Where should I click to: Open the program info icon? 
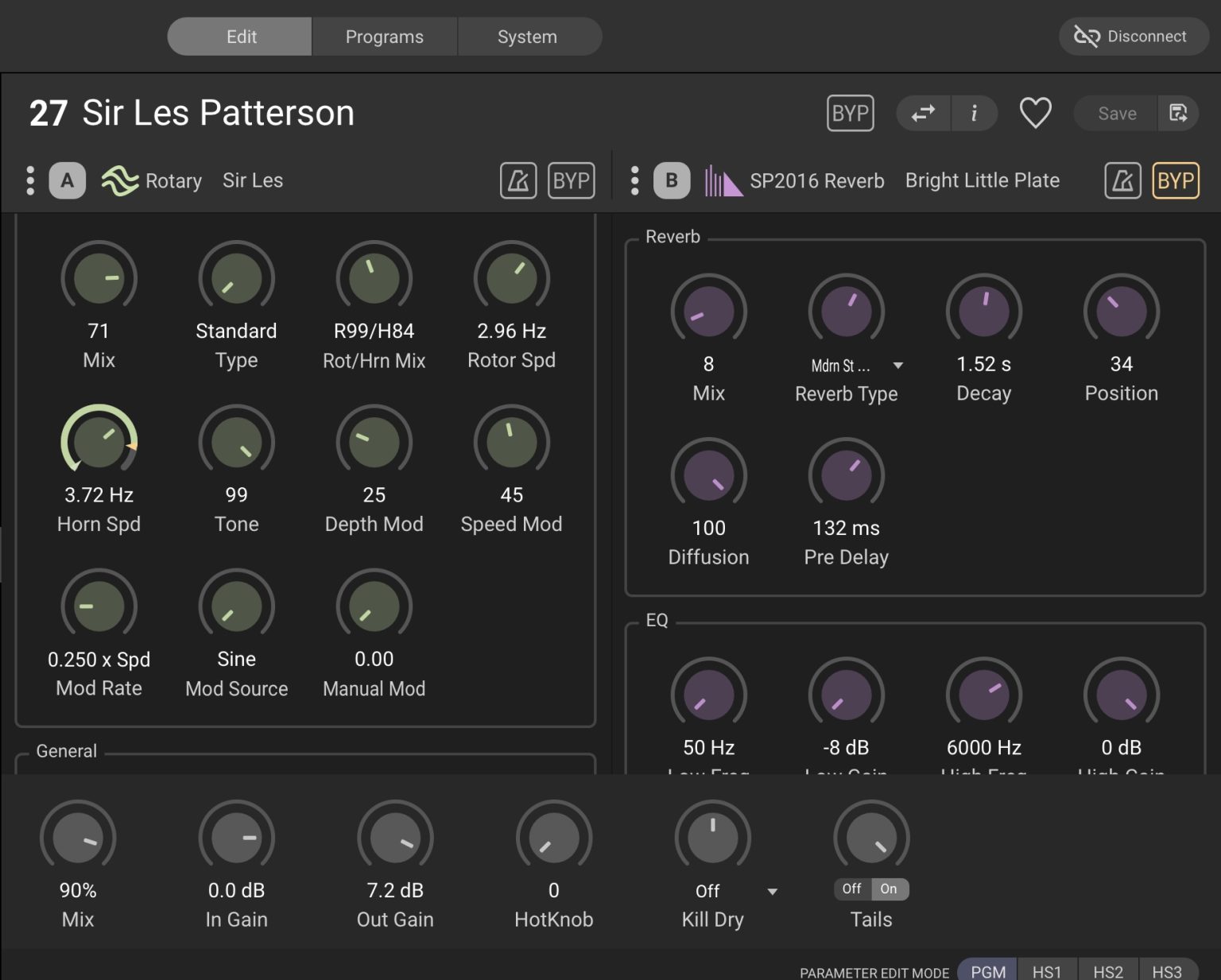tap(974, 114)
